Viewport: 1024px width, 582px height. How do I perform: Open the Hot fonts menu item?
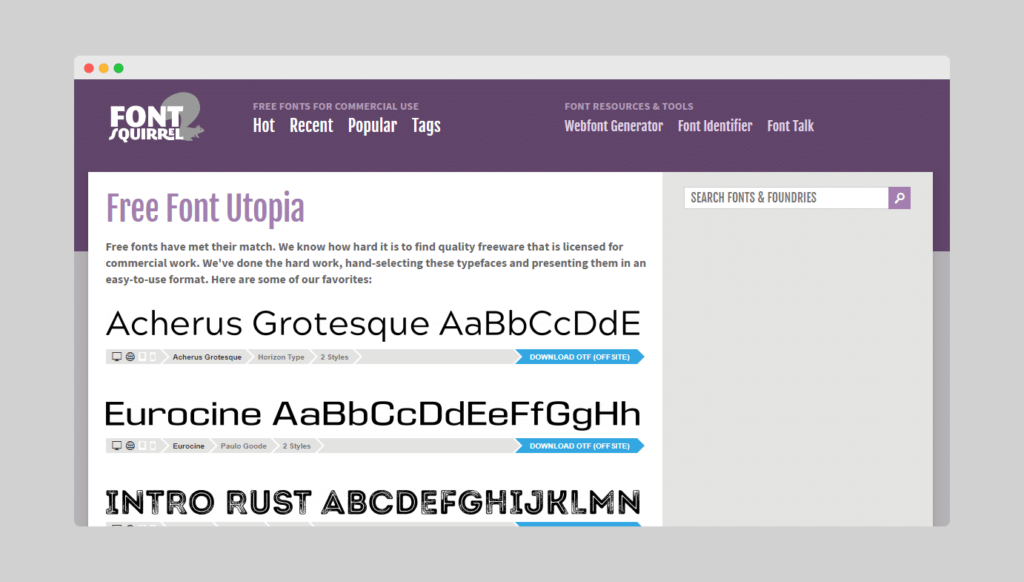[x=263, y=125]
